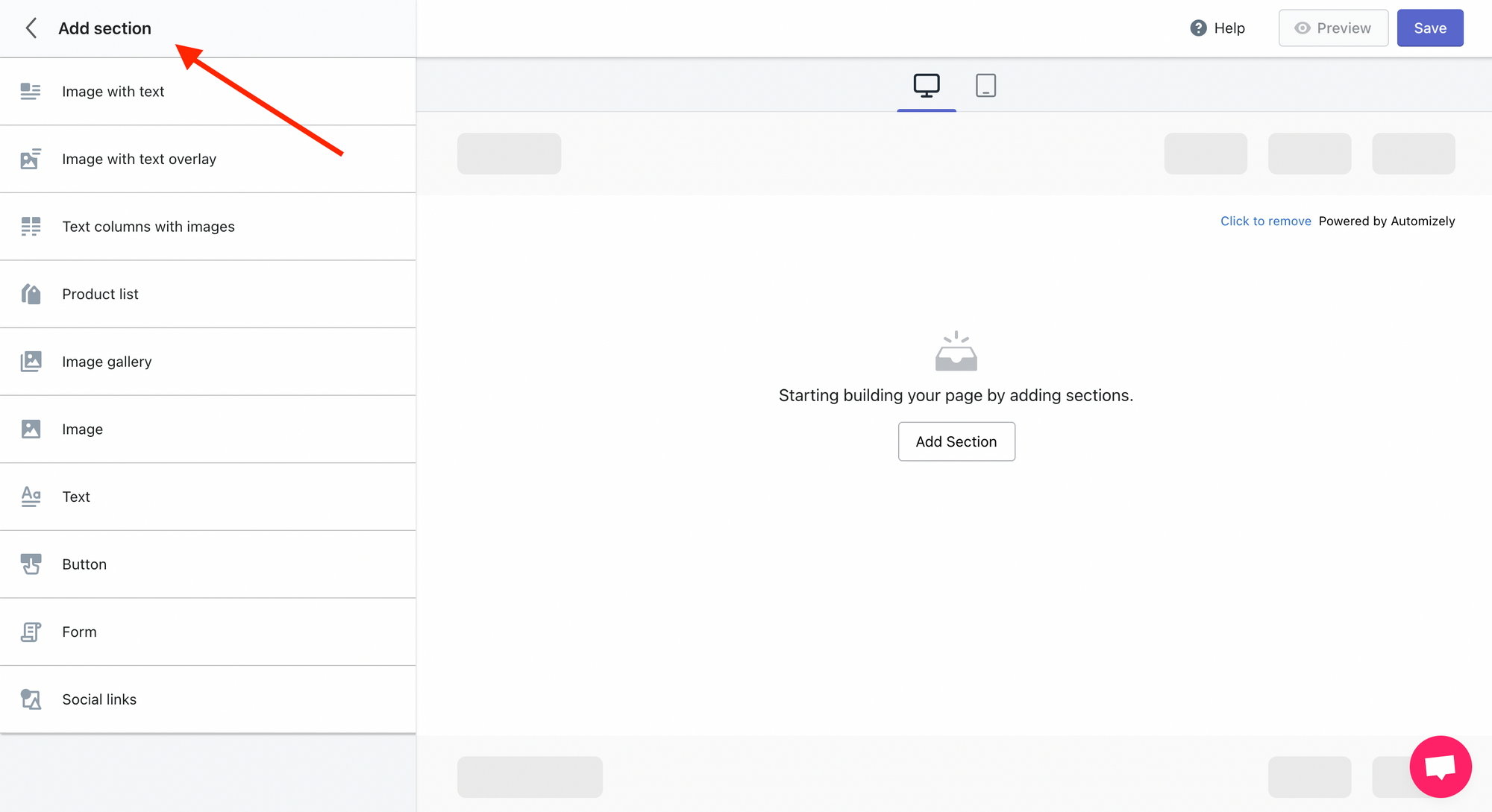Click the Image with text overlay icon
This screenshot has height=812, width=1492.
pyautogui.click(x=31, y=159)
